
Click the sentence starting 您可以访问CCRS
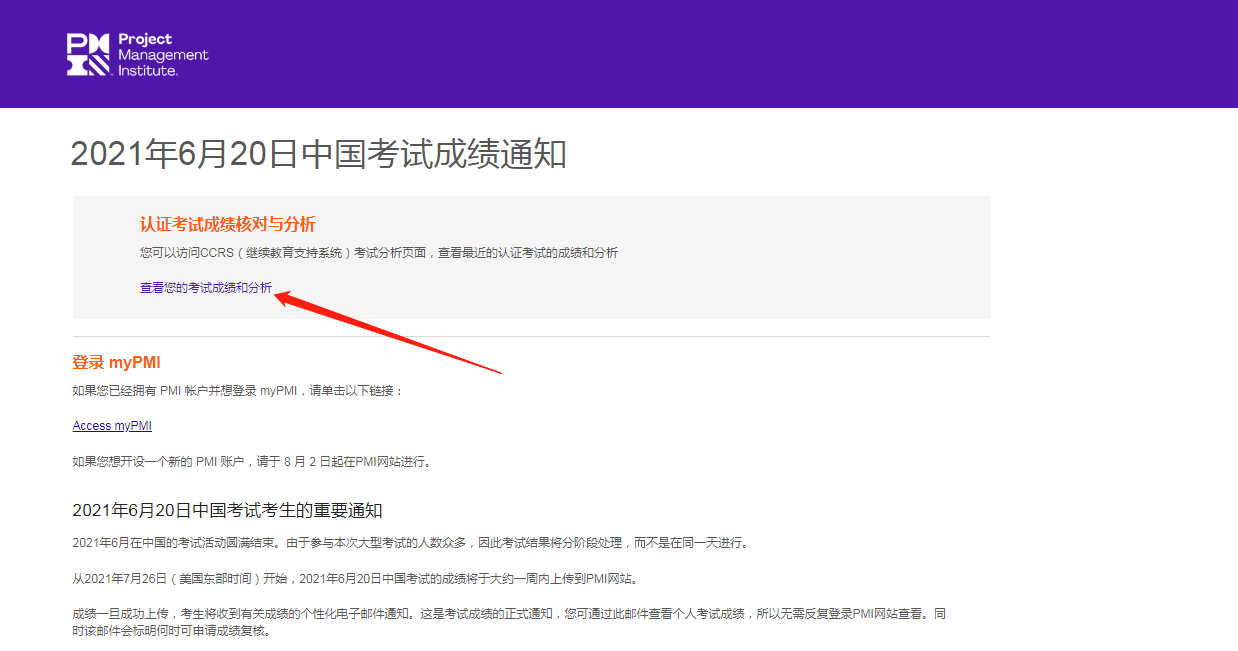[379, 253]
